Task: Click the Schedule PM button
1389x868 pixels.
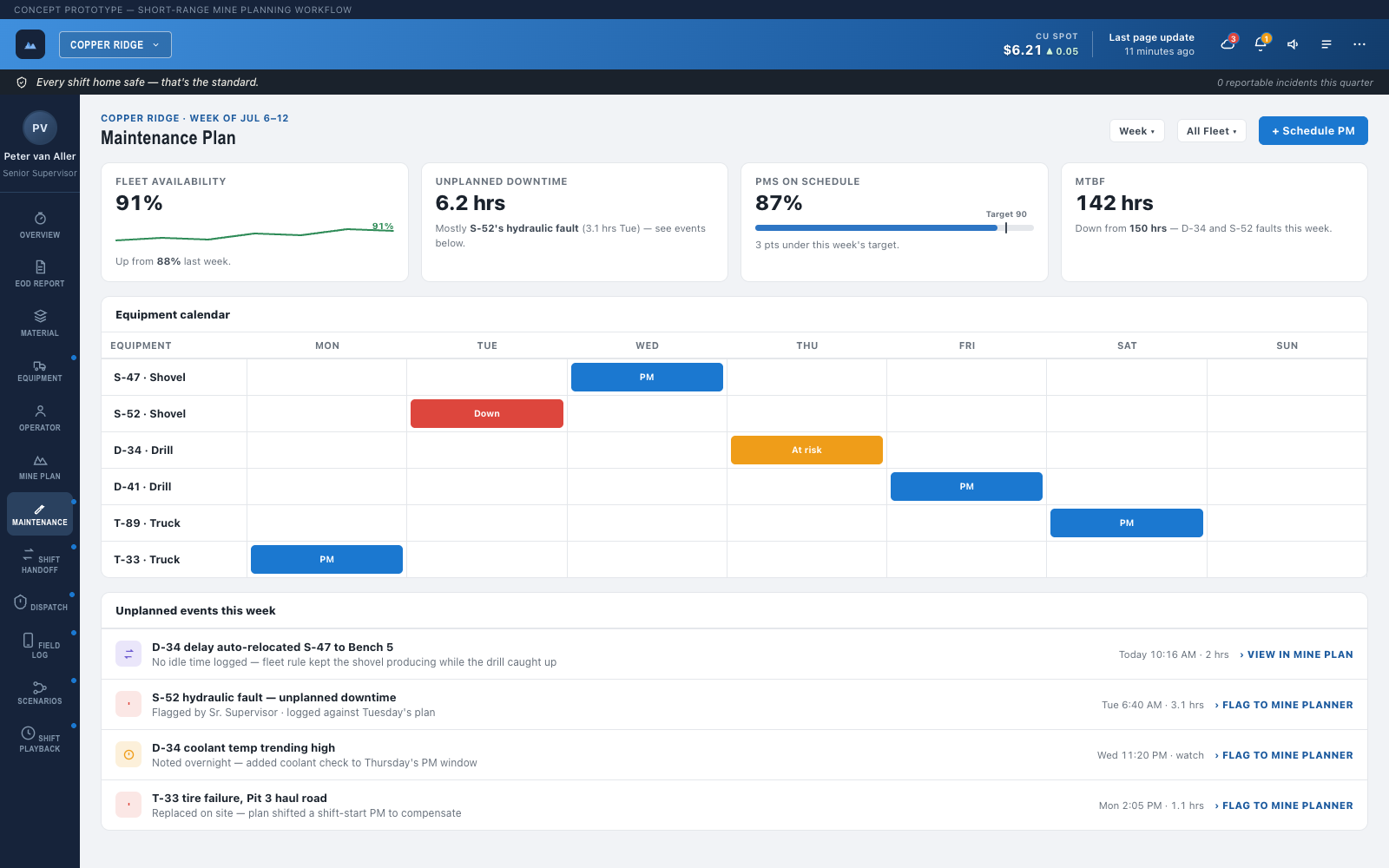Action: click(x=1313, y=131)
